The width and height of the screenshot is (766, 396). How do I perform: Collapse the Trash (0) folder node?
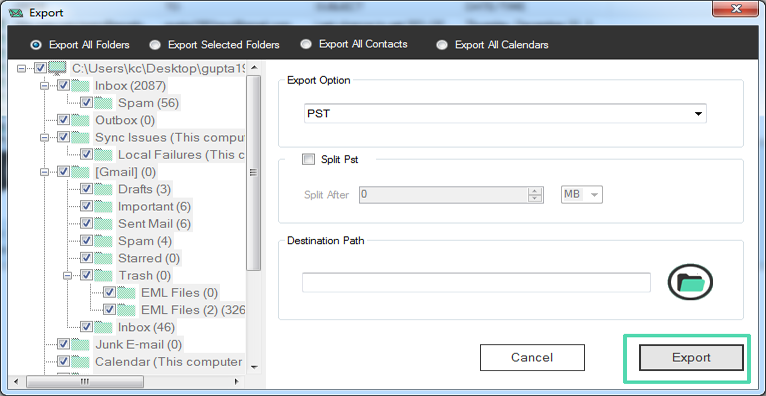(x=67, y=275)
